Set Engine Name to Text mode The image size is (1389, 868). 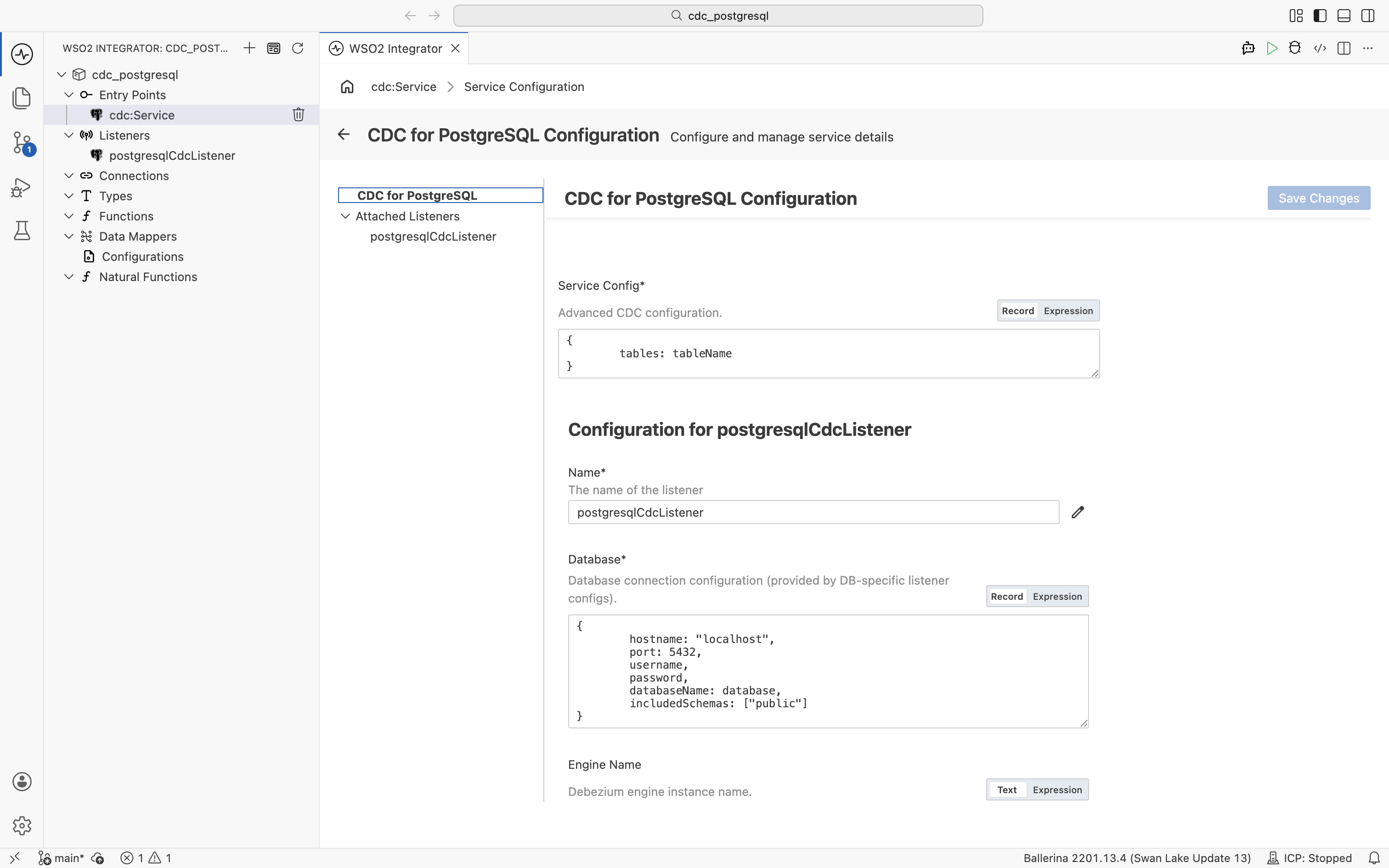[1007, 790]
